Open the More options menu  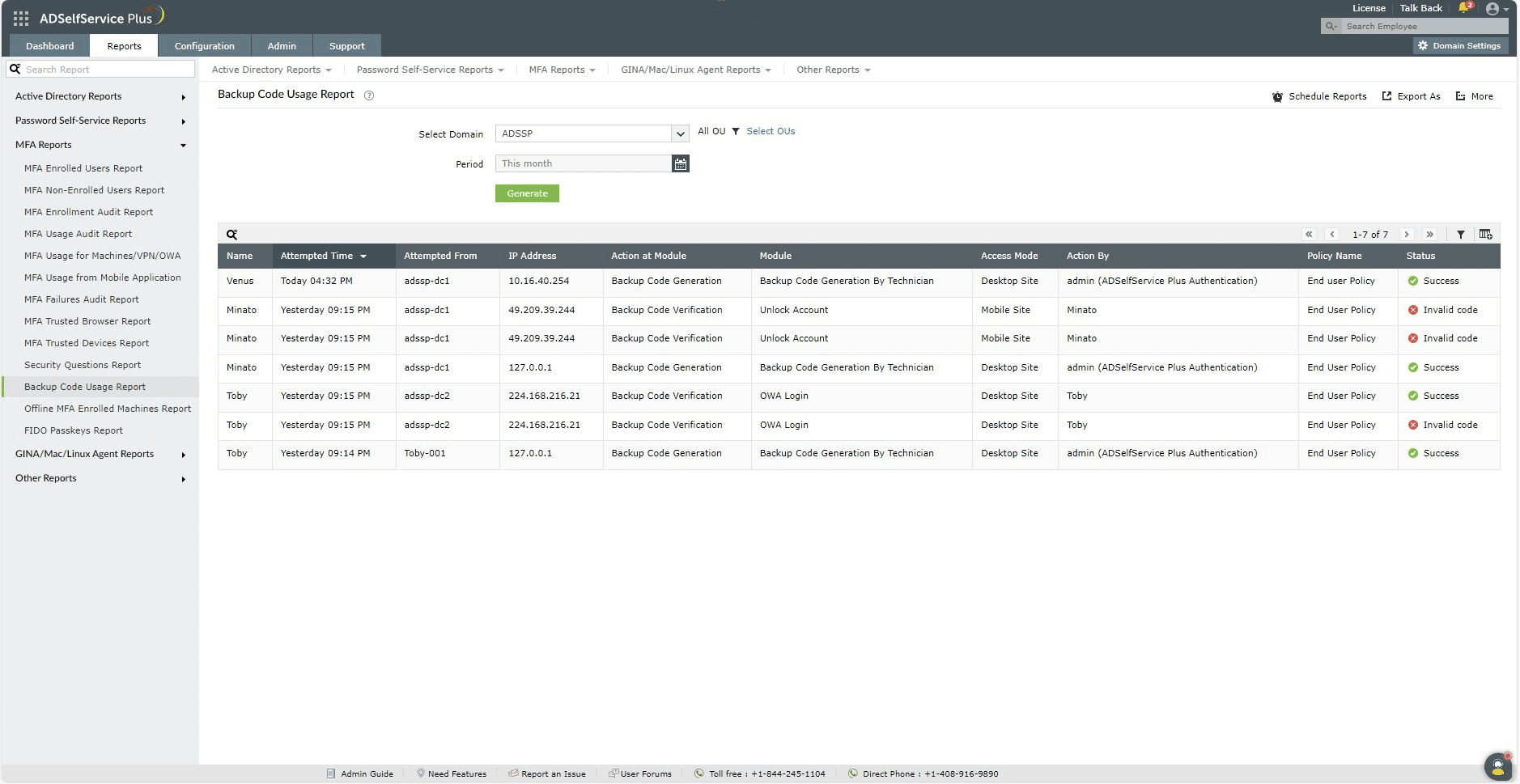(1475, 96)
